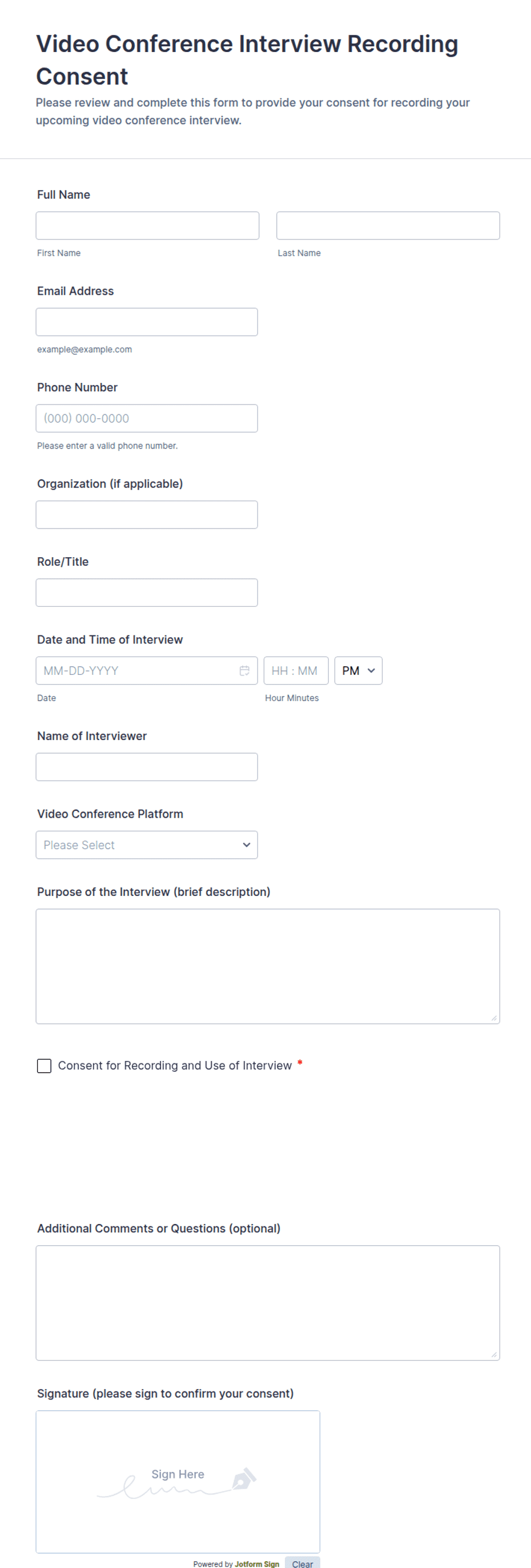
Task: Click the HH : MM time field
Action: point(296,670)
